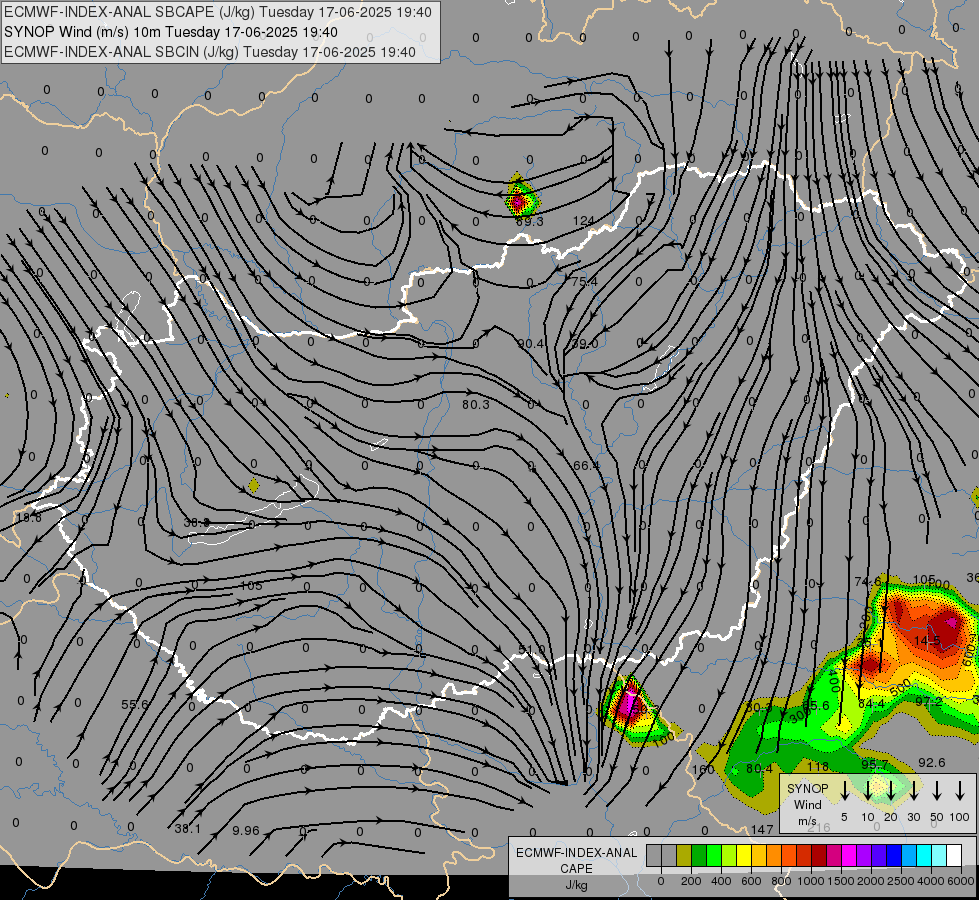Click the 66.4 value on the map
979x900 pixels.
(586, 465)
